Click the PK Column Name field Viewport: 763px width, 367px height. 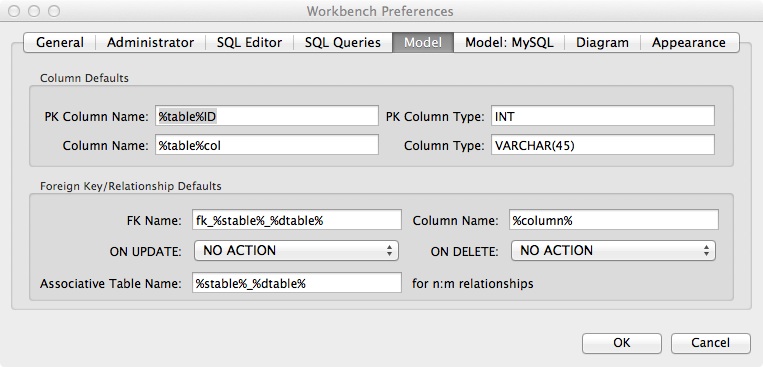point(267,116)
